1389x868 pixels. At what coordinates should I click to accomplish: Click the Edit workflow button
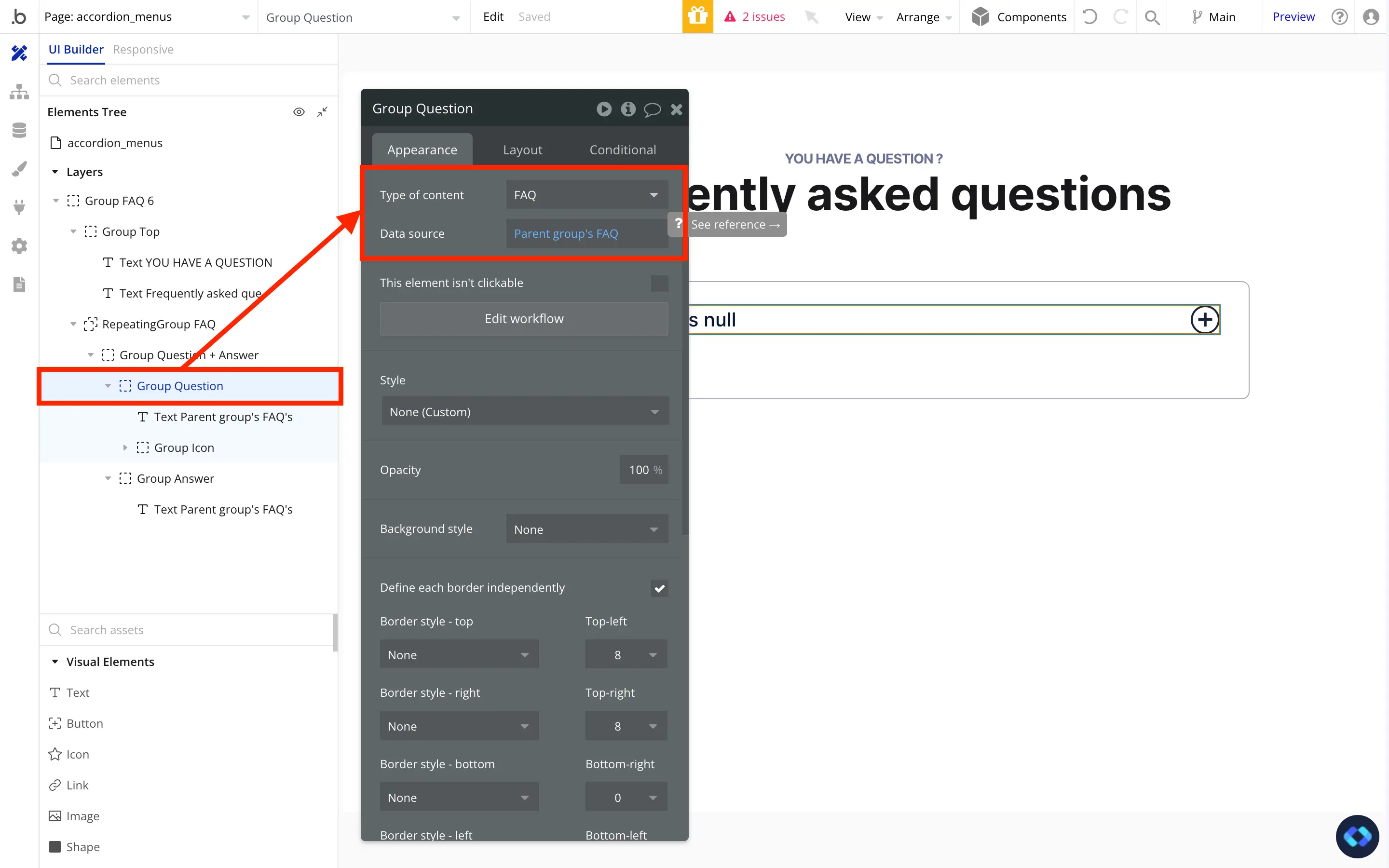click(x=523, y=319)
